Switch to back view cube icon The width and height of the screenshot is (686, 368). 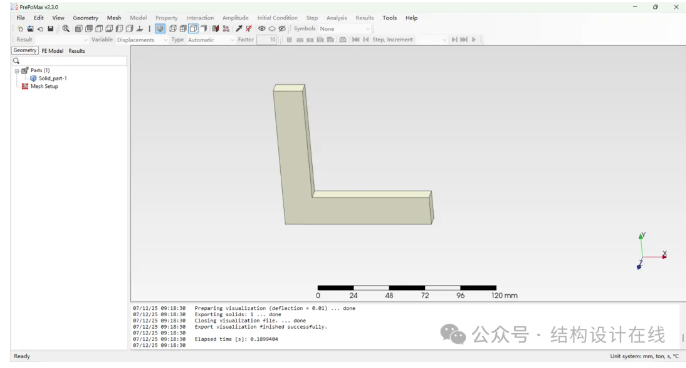89,29
